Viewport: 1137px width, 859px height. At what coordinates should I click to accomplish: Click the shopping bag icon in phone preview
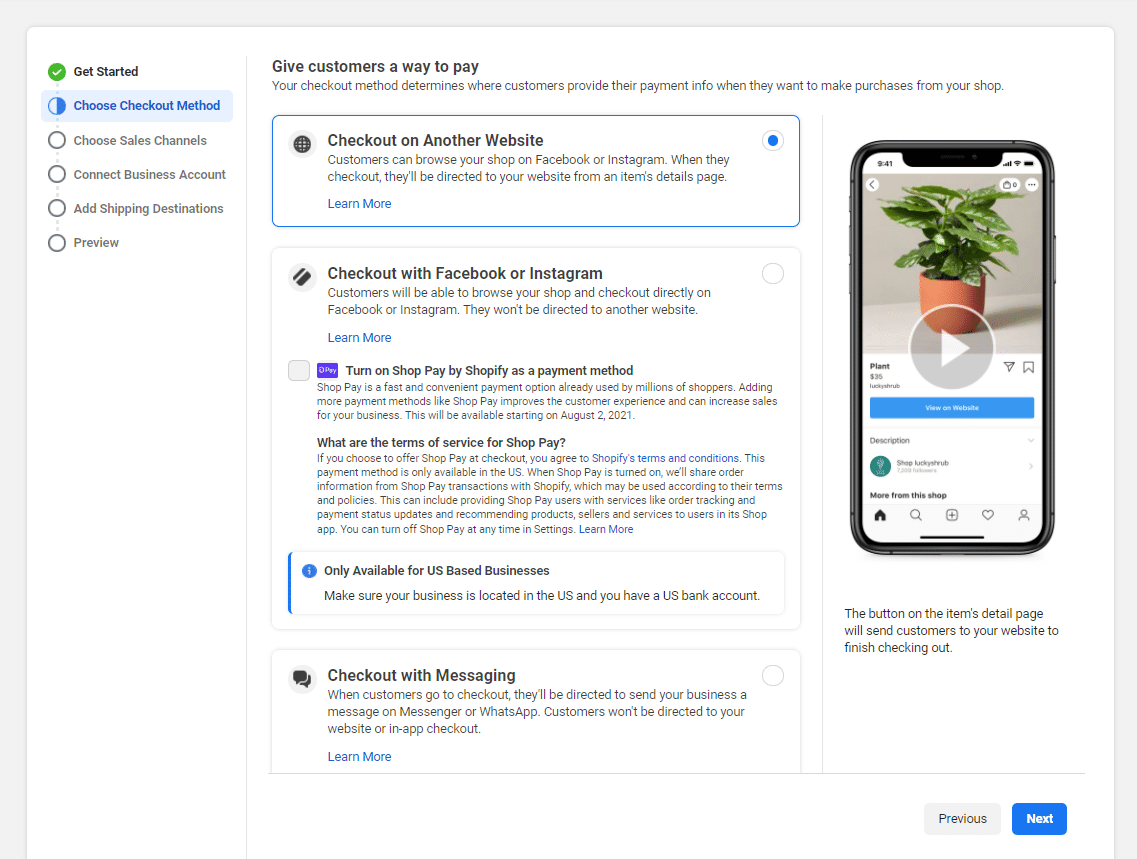coord(1009,185)
